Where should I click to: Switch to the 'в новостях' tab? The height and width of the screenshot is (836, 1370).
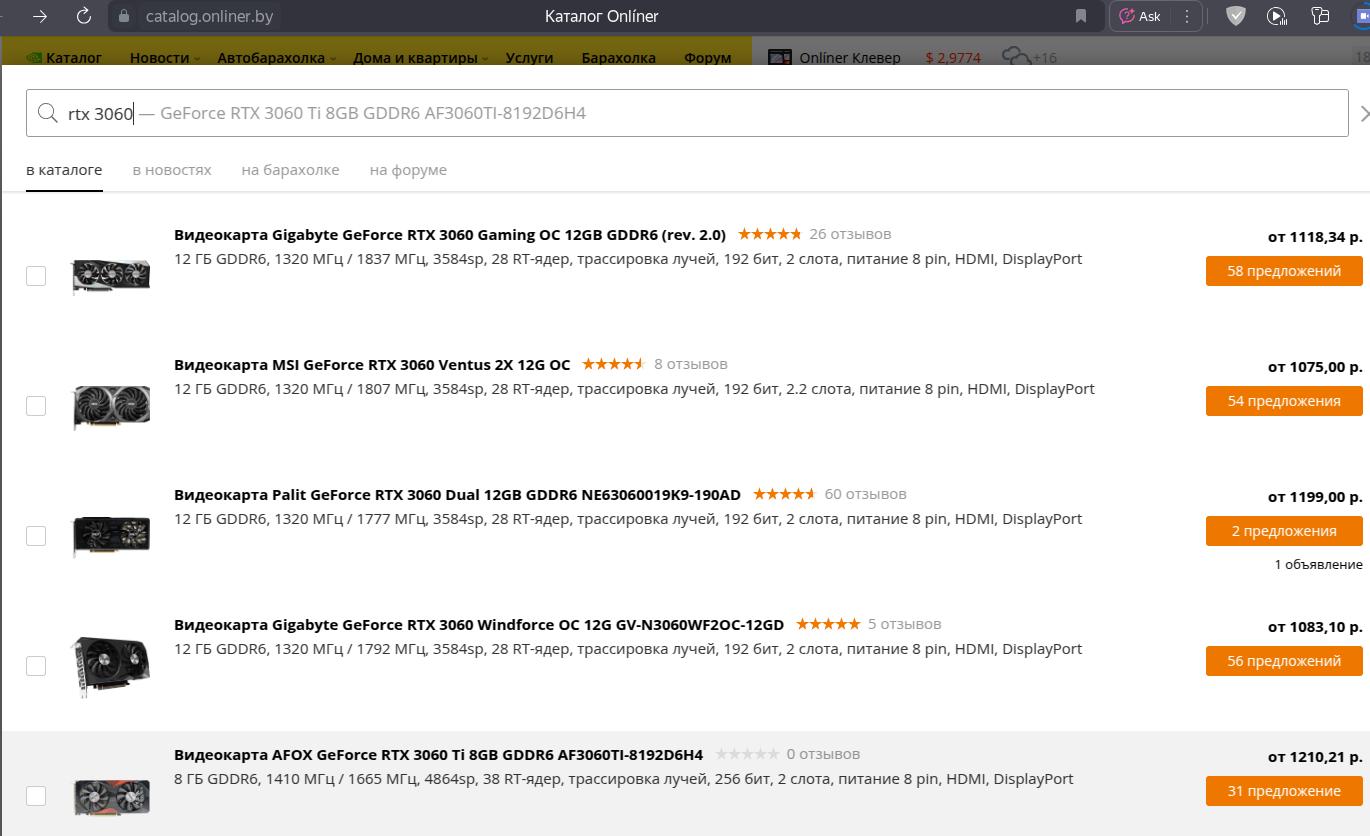pyautogui.click(x=172, y=170)
